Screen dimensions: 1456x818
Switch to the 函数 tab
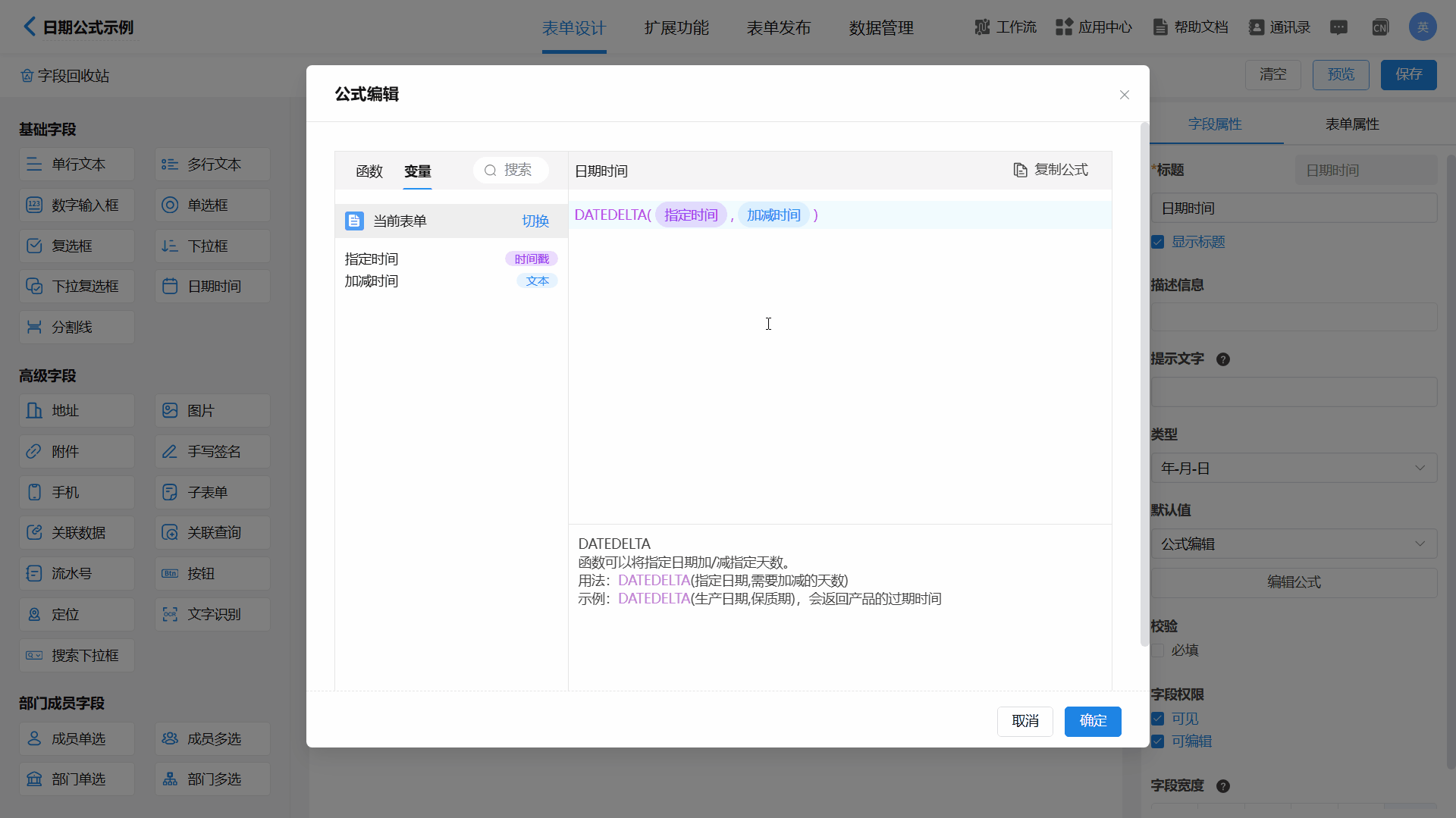[369, 171]
